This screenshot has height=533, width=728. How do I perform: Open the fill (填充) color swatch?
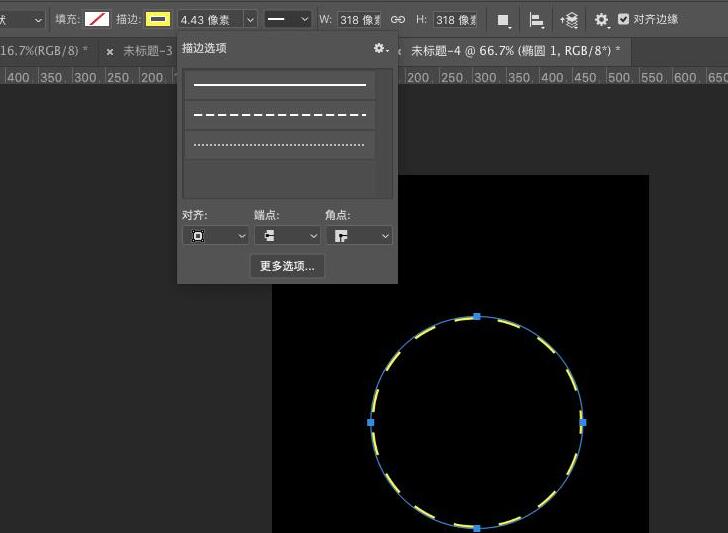97,20
